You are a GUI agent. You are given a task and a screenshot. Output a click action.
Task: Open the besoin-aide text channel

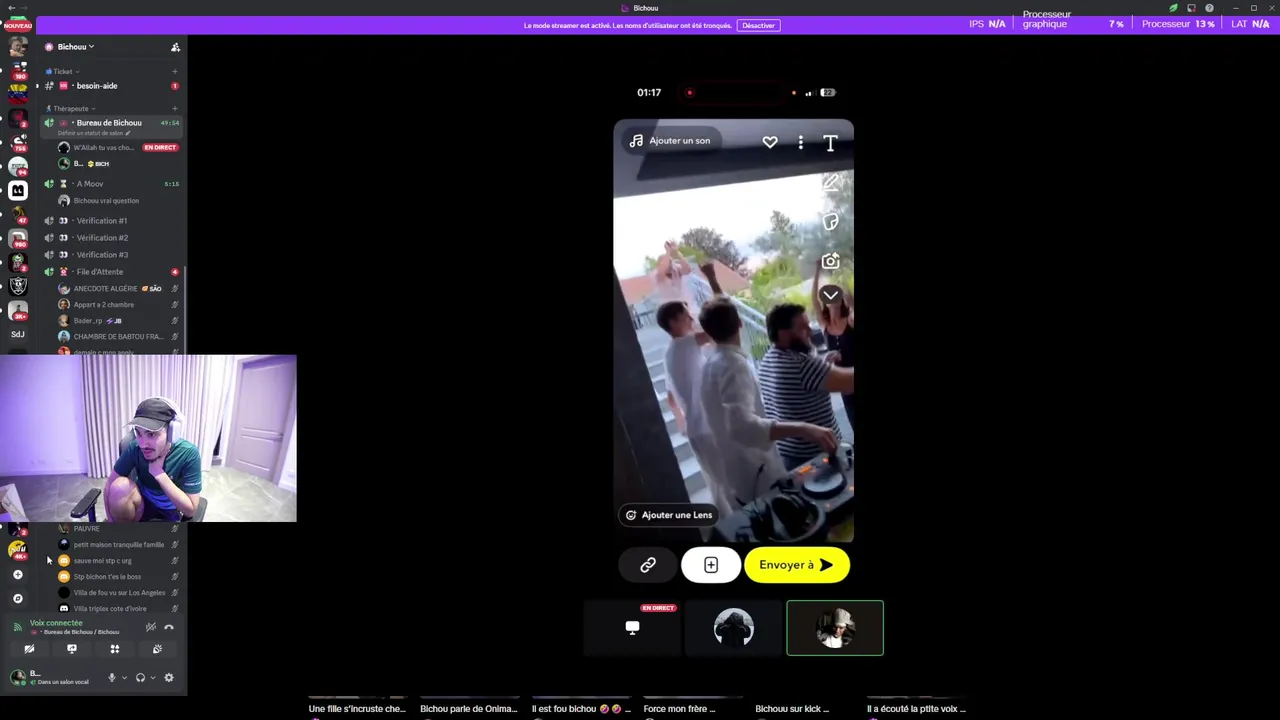coord(112,86)
